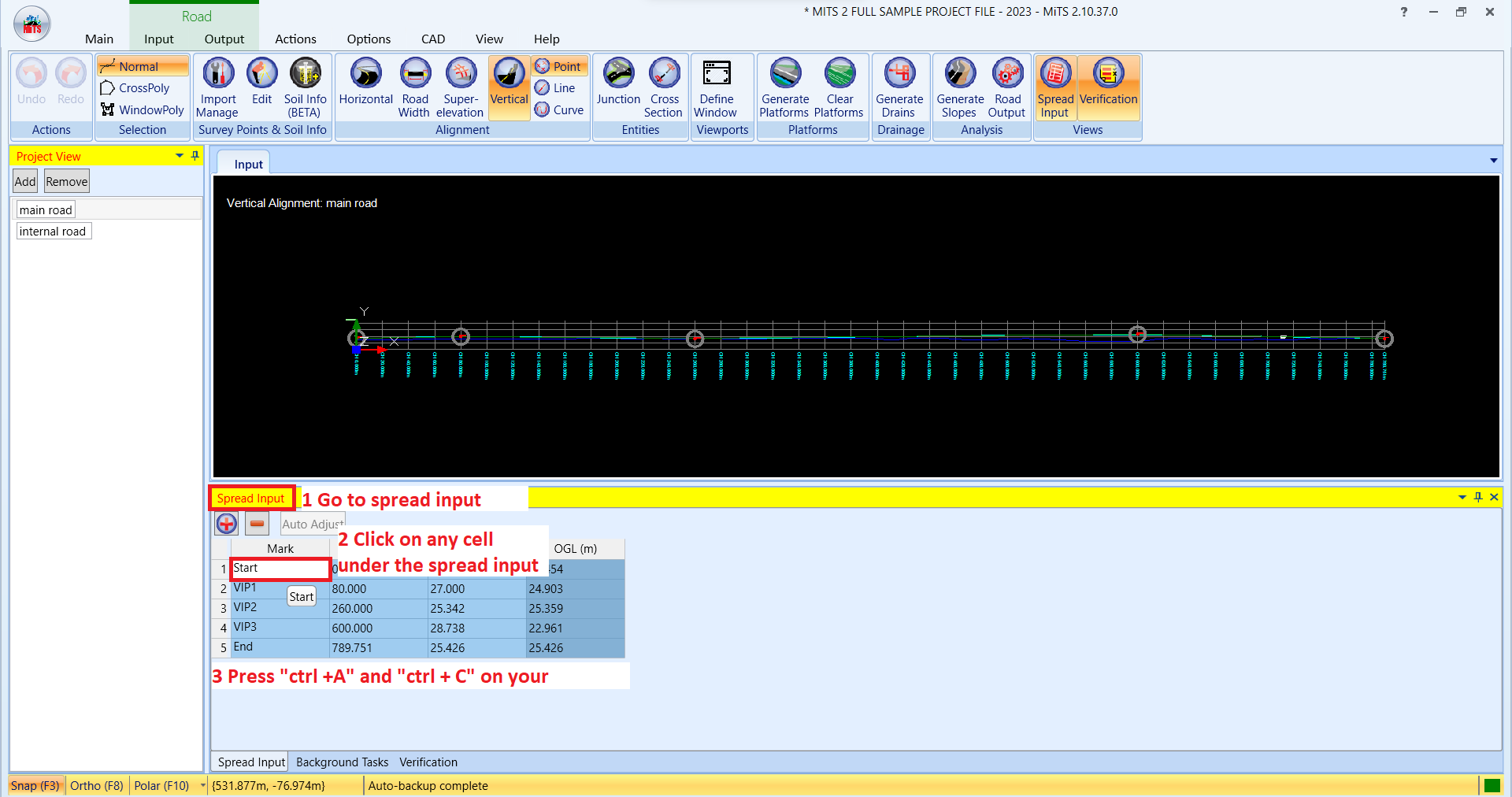This screenshot has height=797, width=1512.
Task: Open the Road Output tool
Action: [x=1007, y=87]
